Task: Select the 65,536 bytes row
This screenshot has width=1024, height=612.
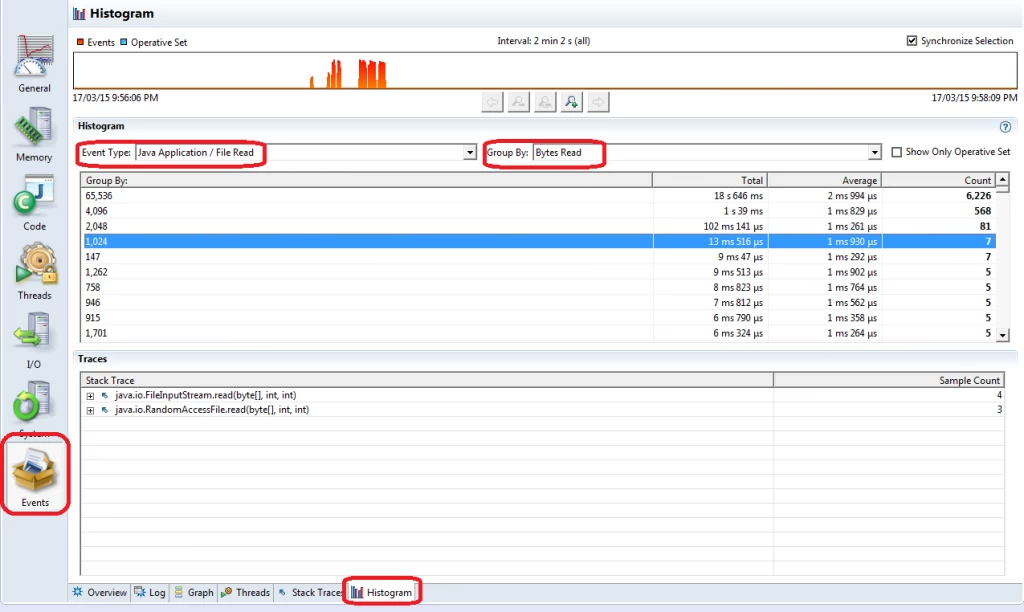Action: pos(539,196)
